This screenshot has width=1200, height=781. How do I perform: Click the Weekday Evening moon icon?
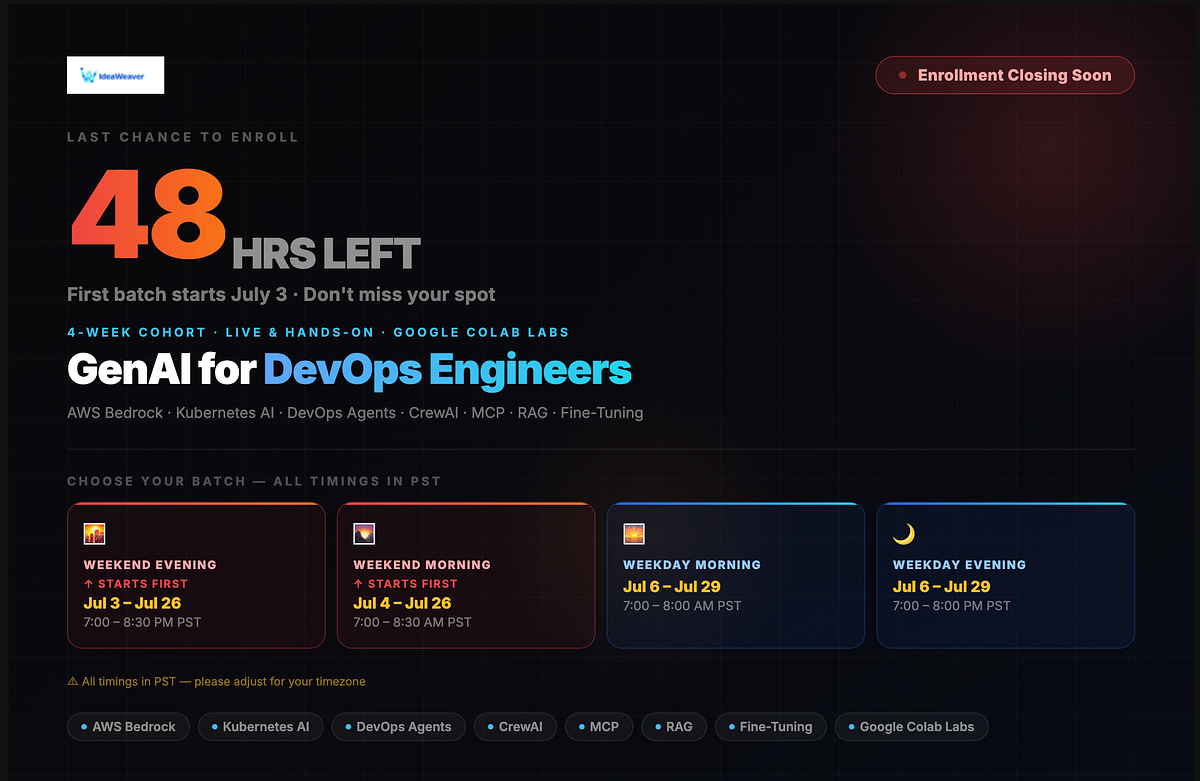904,535
